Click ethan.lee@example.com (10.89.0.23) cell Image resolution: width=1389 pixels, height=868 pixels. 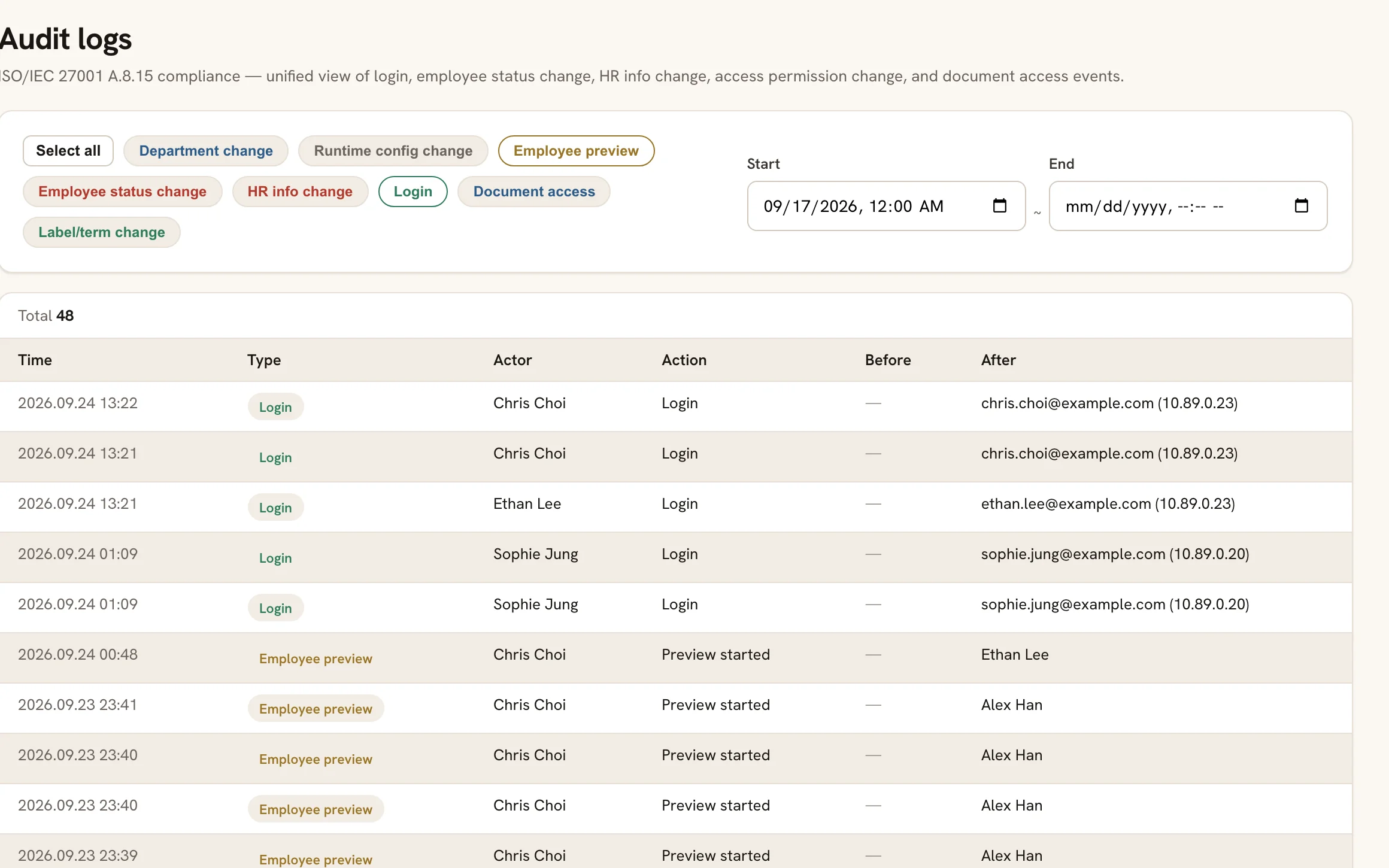point(1108,503)
